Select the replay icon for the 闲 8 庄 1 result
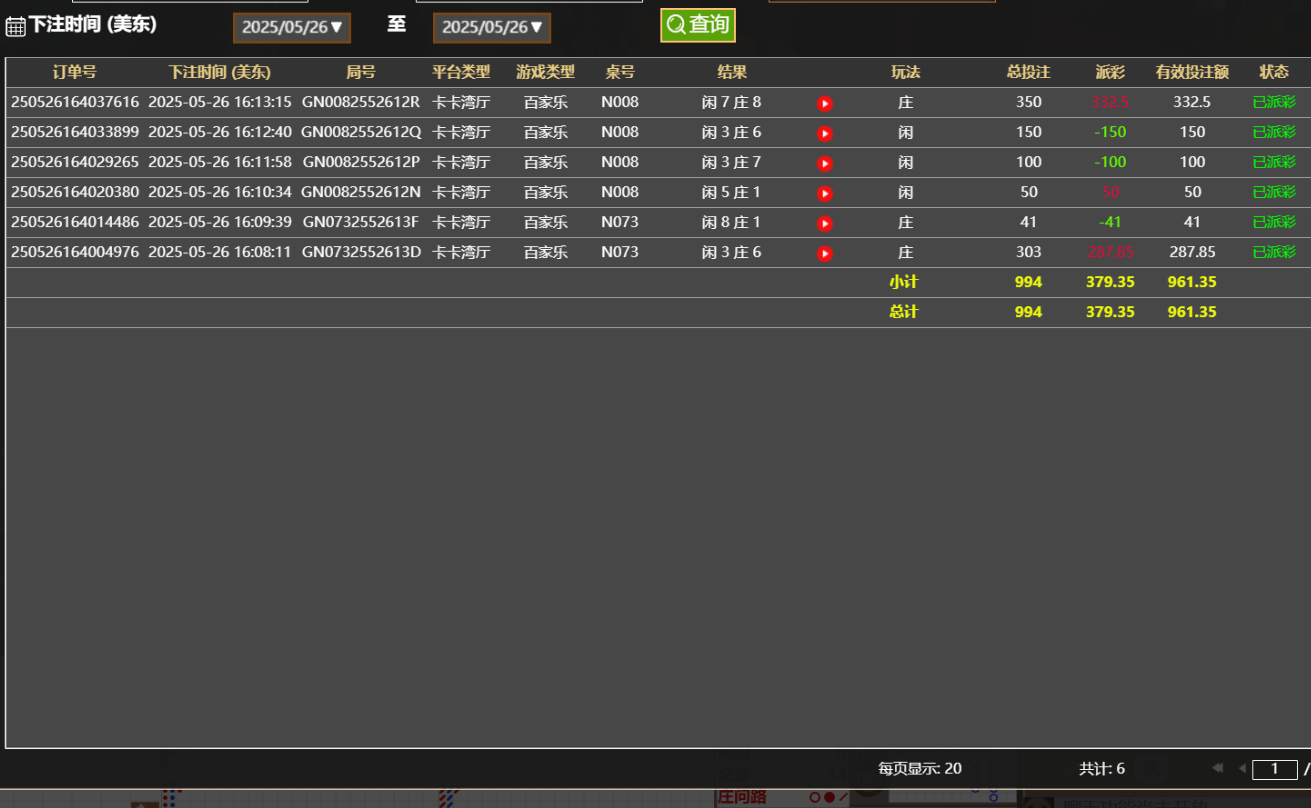The height and width of the screenshot is (808, 1311). pyautogui.click(x=824, y=222)
